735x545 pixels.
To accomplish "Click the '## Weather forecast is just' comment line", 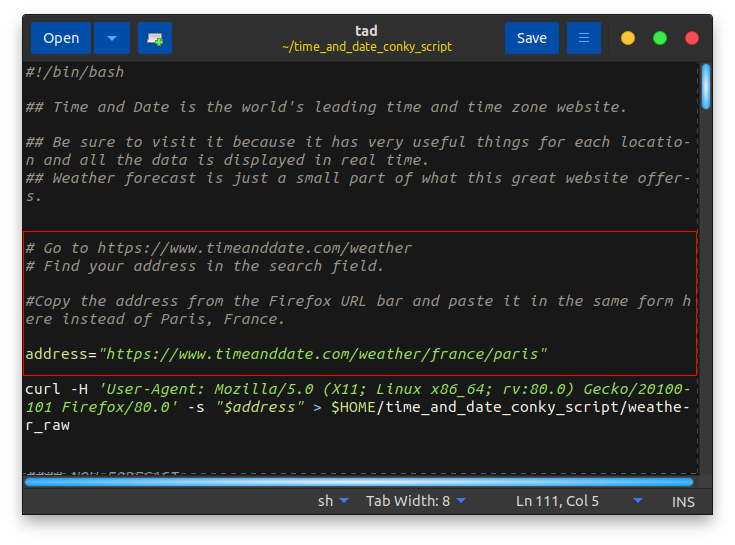I will click(358, 178).
